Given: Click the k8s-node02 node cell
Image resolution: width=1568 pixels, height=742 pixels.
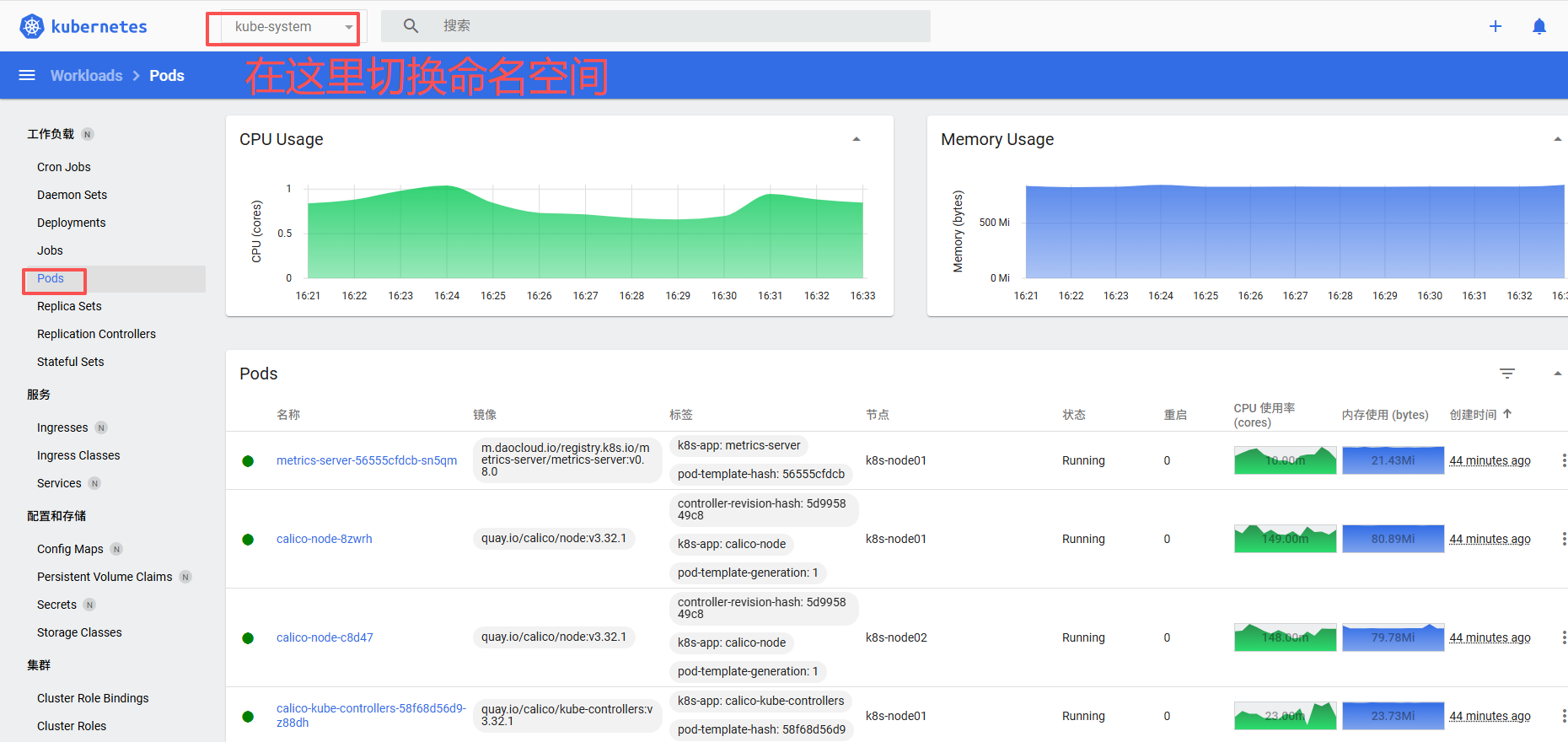Looking at the screenshot, I should pyautogui.click(x=896, y=637).
